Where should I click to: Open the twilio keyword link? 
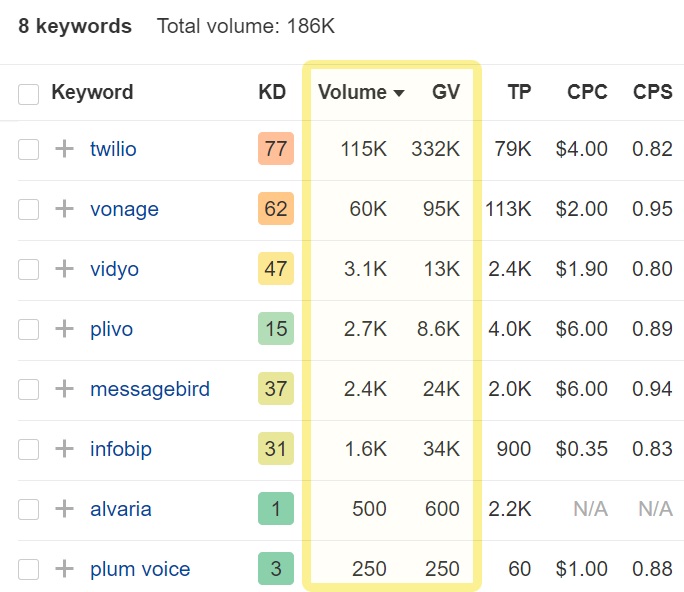pos(113,149)
